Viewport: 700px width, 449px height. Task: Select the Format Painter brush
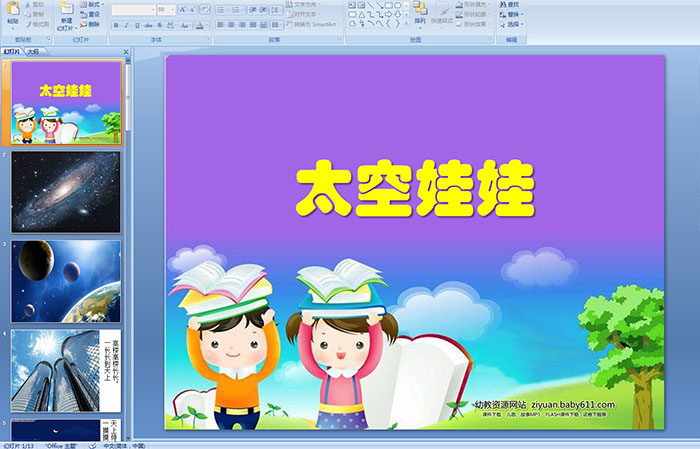[x=28, y=24]
